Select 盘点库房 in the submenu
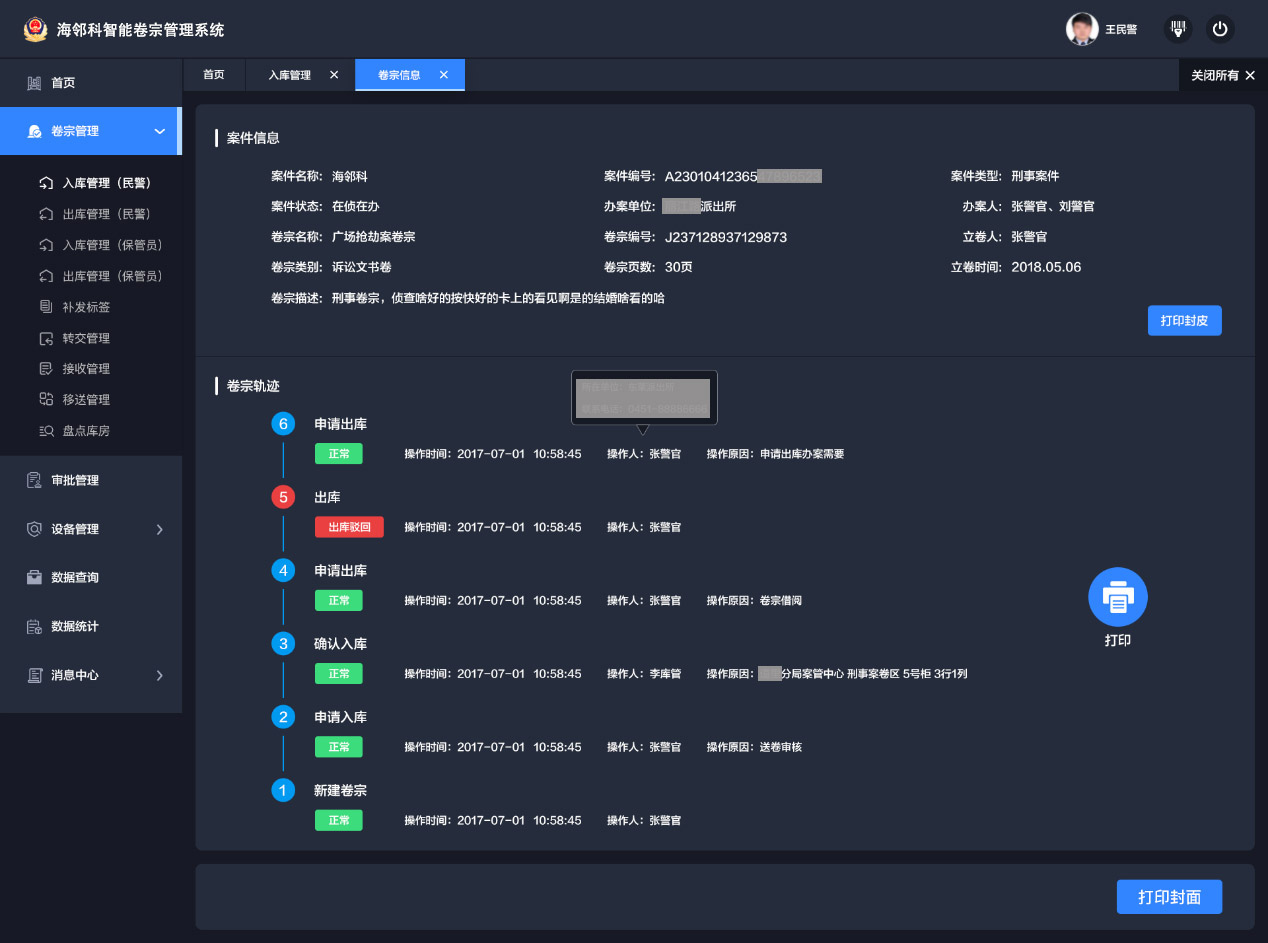1268x943 pixels. [86, 430]
